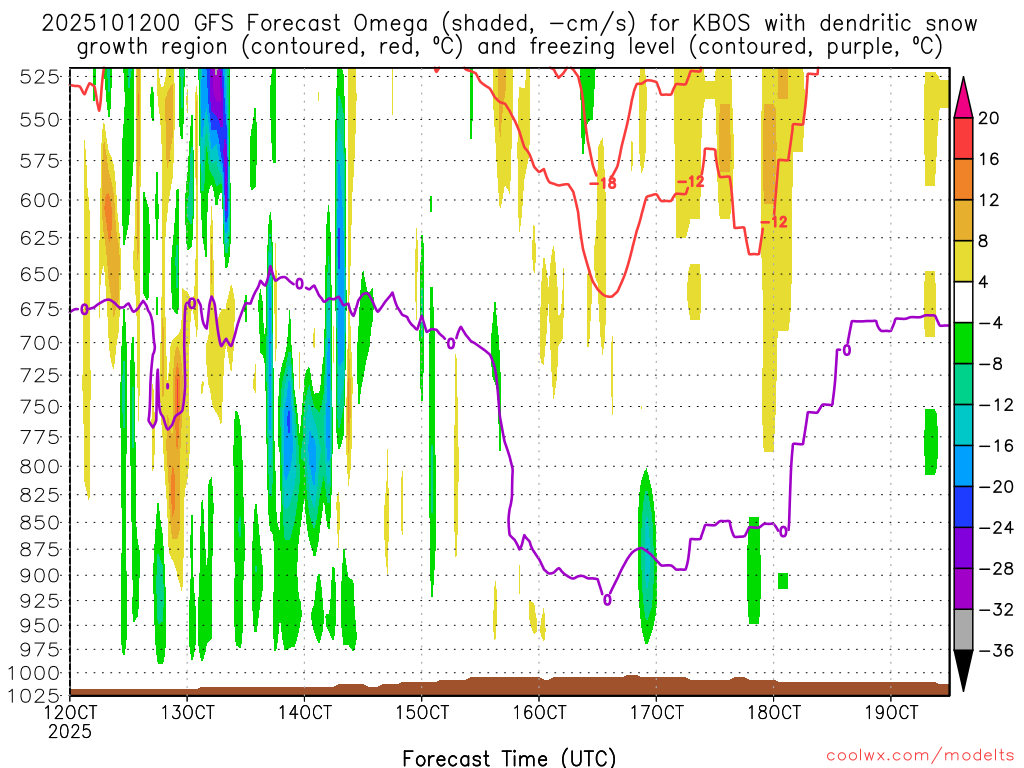Click the 700 pressure axis label

(x=40, y=343)
